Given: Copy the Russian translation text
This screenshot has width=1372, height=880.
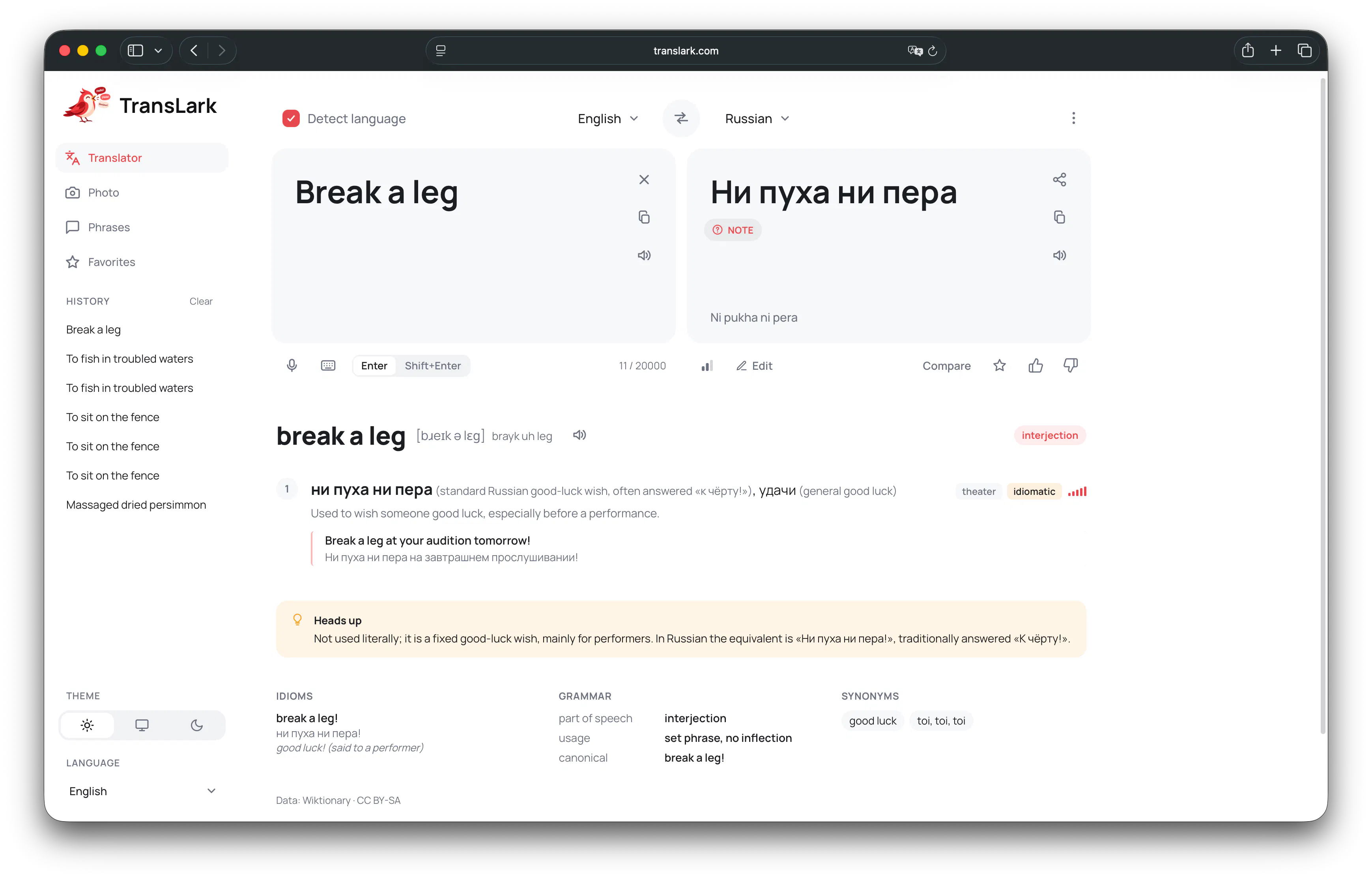Looking at the screenshot, I should click(1059, 217).
